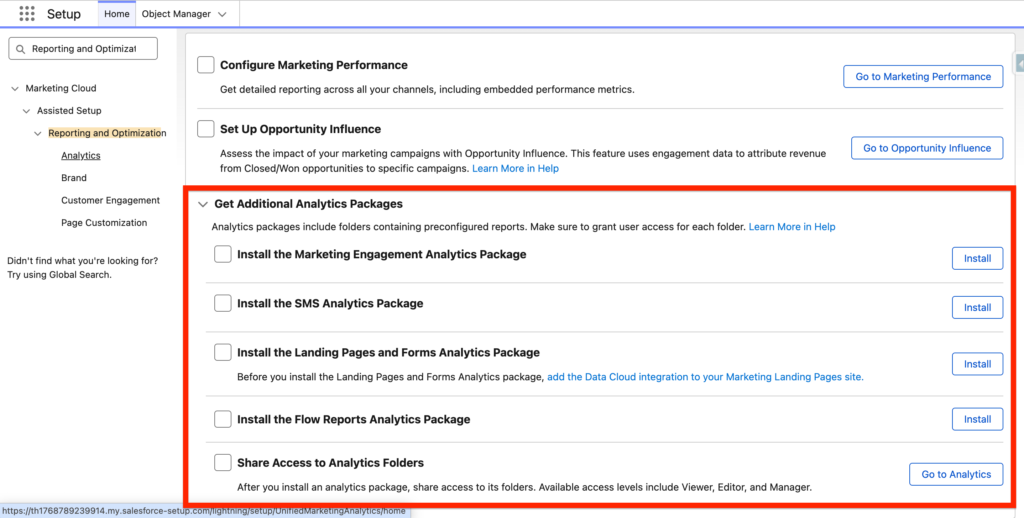
Task: Collapse the Assisted Setup tree node
Action: click(x=26, y=111)
